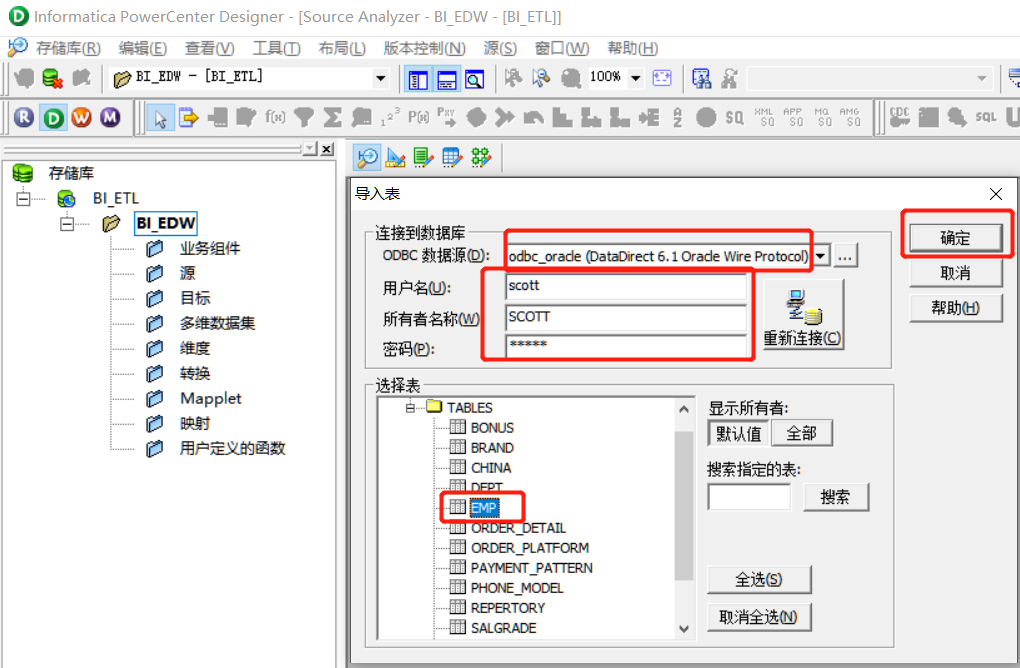Open the Repository (存储库) menu
This screenshot has width=1020, height=668.
[x=68, y=48]
